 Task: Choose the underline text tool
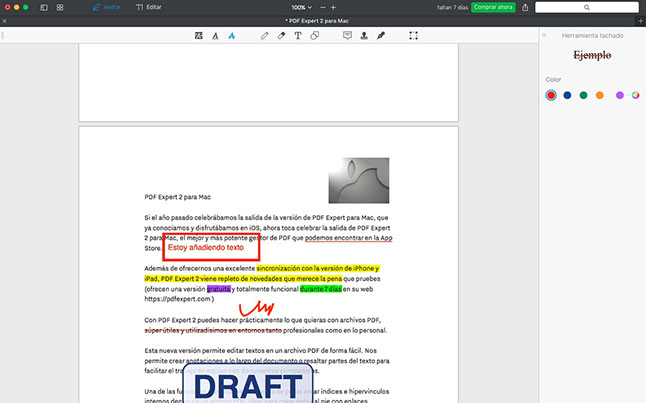215,35
